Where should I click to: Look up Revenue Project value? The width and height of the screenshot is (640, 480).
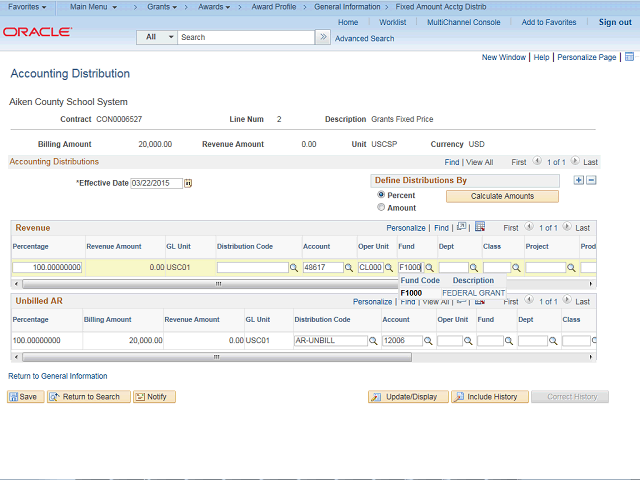pyautogui.click(x=571, y=268)
